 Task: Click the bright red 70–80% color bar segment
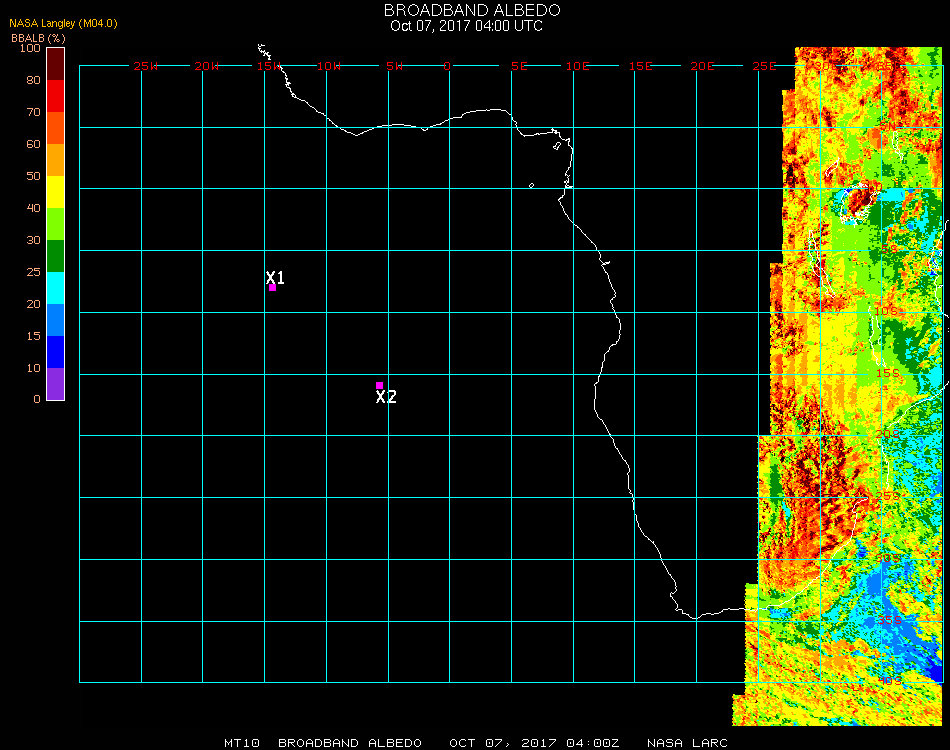[x=56, y=96]
